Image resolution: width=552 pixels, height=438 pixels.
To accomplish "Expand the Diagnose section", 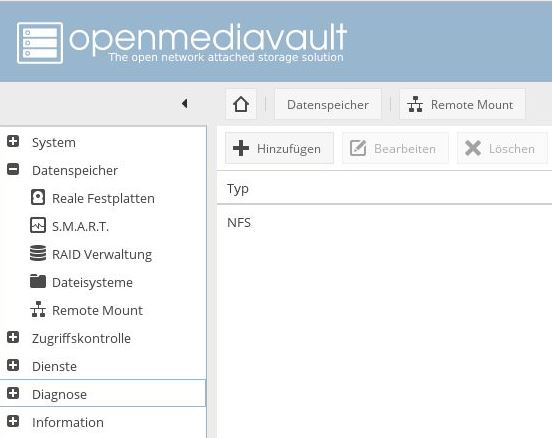I will pyautogui.click(x=13, y=393).
